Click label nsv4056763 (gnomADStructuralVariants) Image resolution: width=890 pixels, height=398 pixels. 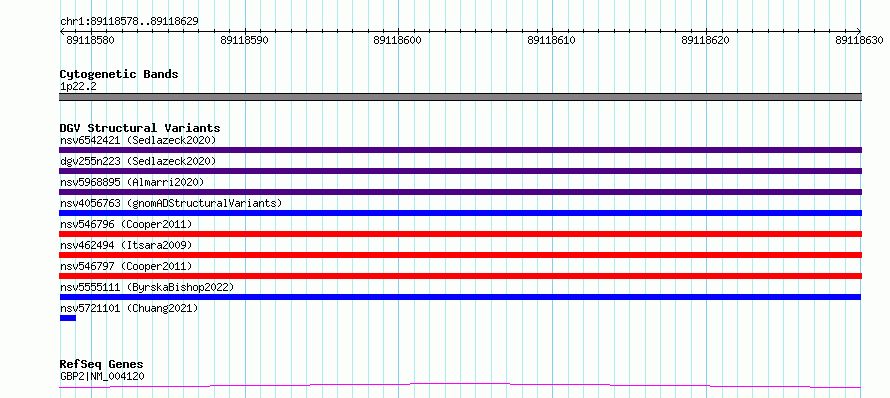tap(171, 203)
